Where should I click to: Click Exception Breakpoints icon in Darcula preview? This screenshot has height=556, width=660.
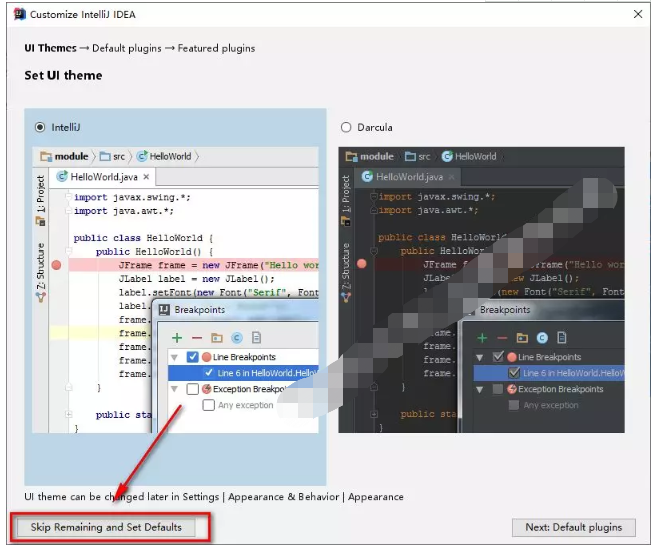512,389
